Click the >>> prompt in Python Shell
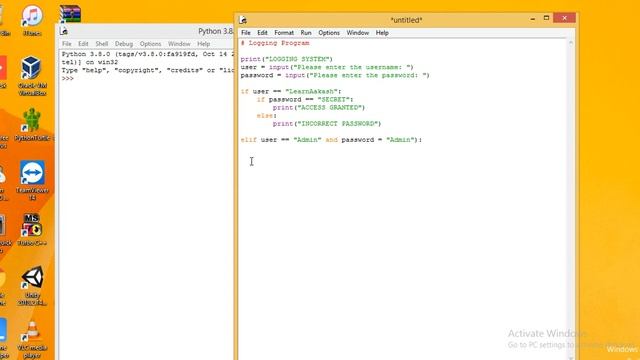Screen dimensions: 640x360 coord(68,78)
